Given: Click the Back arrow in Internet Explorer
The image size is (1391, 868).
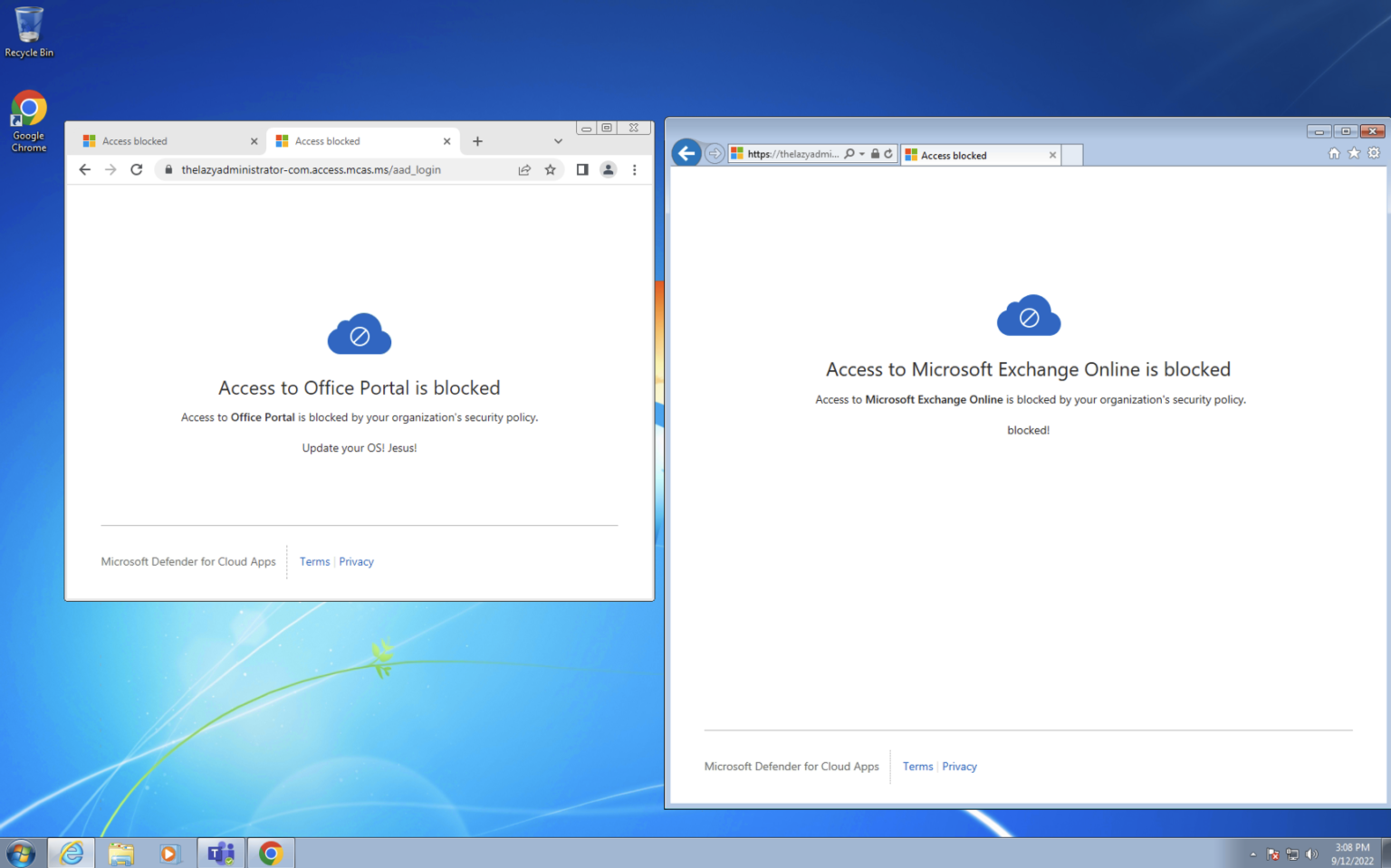Looking at the screenshot, I should 686,153.
